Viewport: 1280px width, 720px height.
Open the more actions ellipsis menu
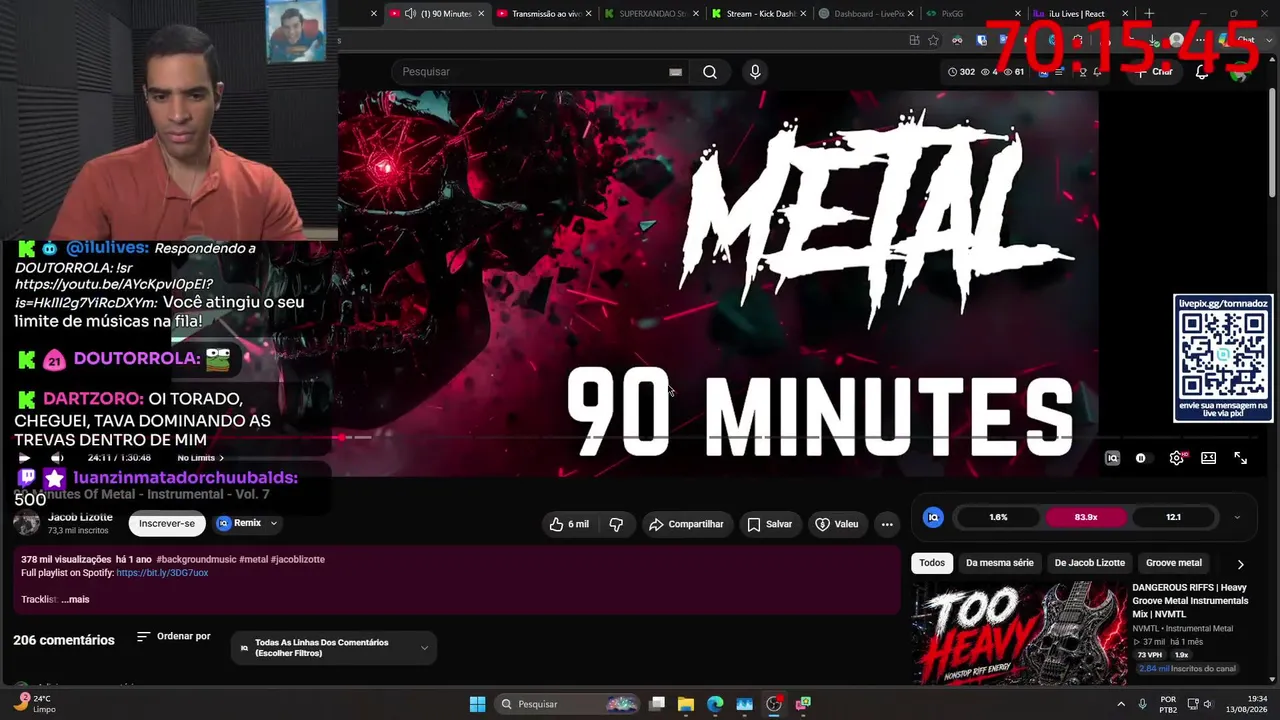(887, 524)
